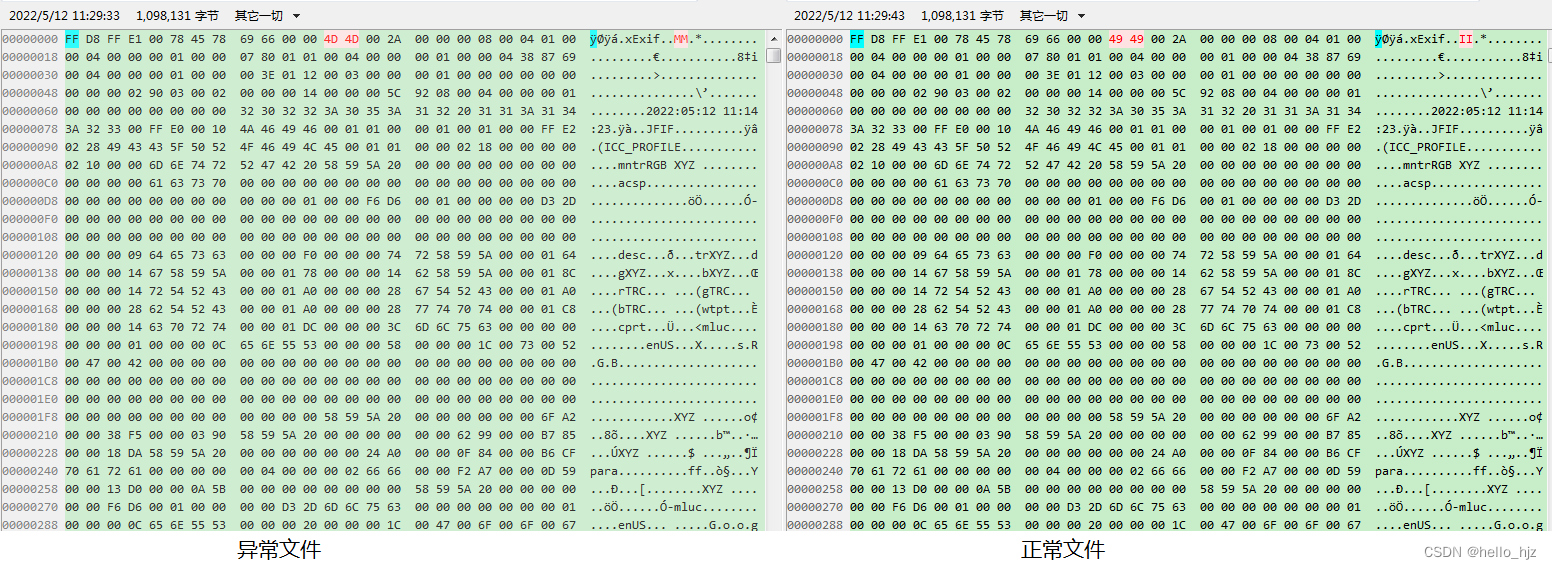
Task: Click offset 00000090 in the left pane
Action: coord(30,147)
